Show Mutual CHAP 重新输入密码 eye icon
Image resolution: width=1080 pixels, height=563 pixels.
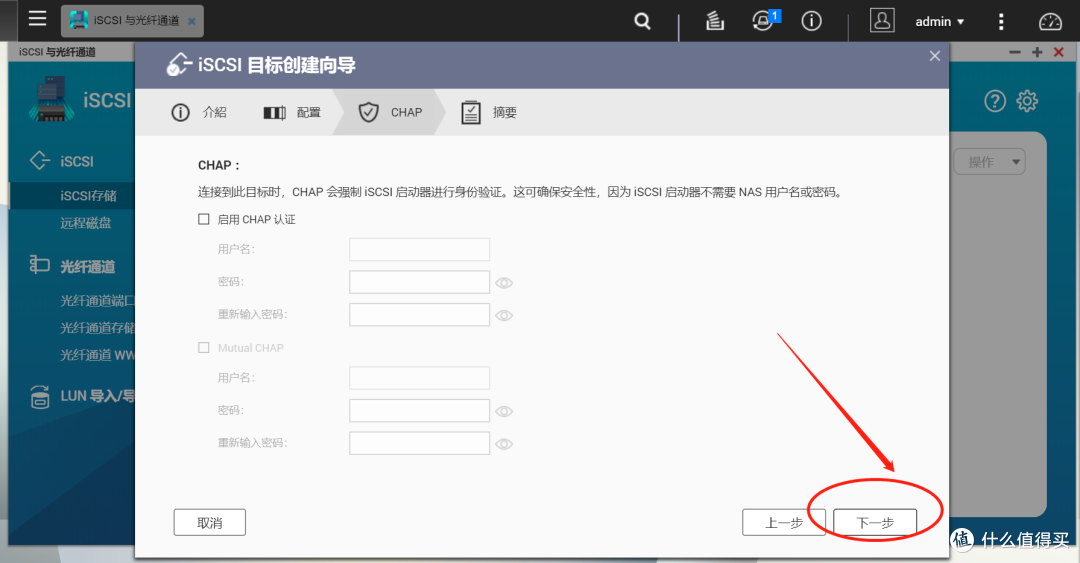504,444
